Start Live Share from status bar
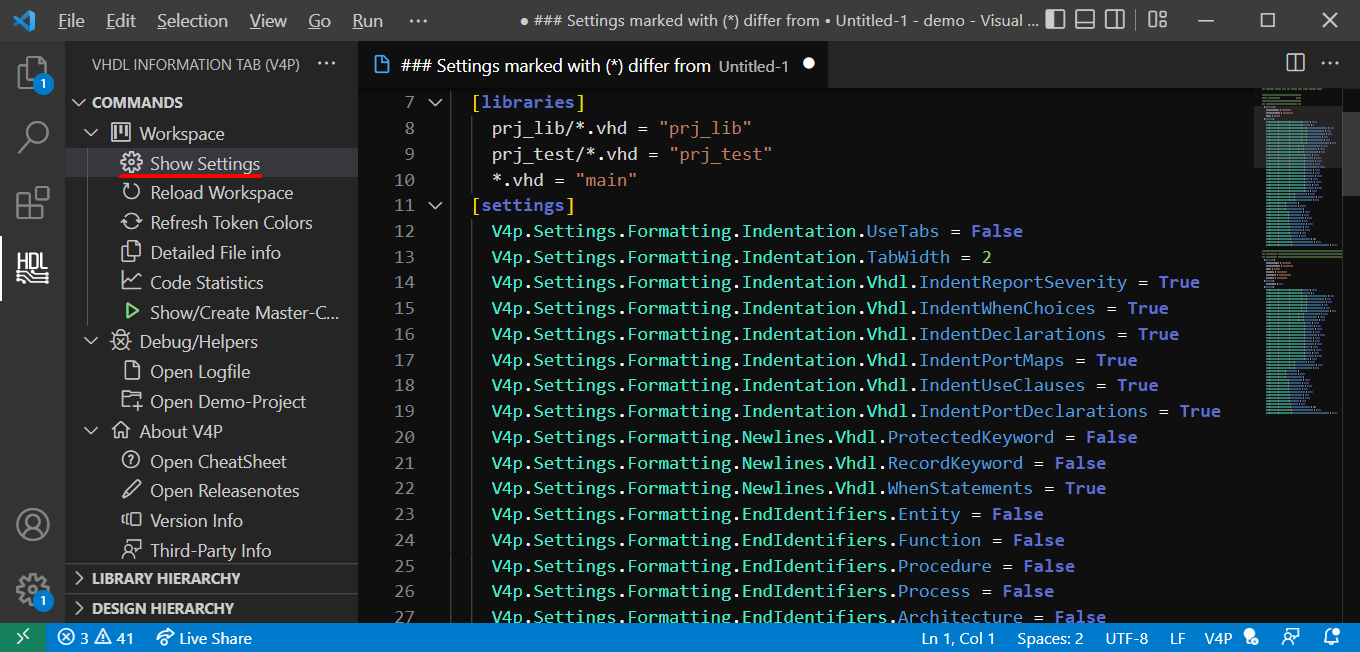Viewport: 1360px width, 652px height. click(203, 638)
